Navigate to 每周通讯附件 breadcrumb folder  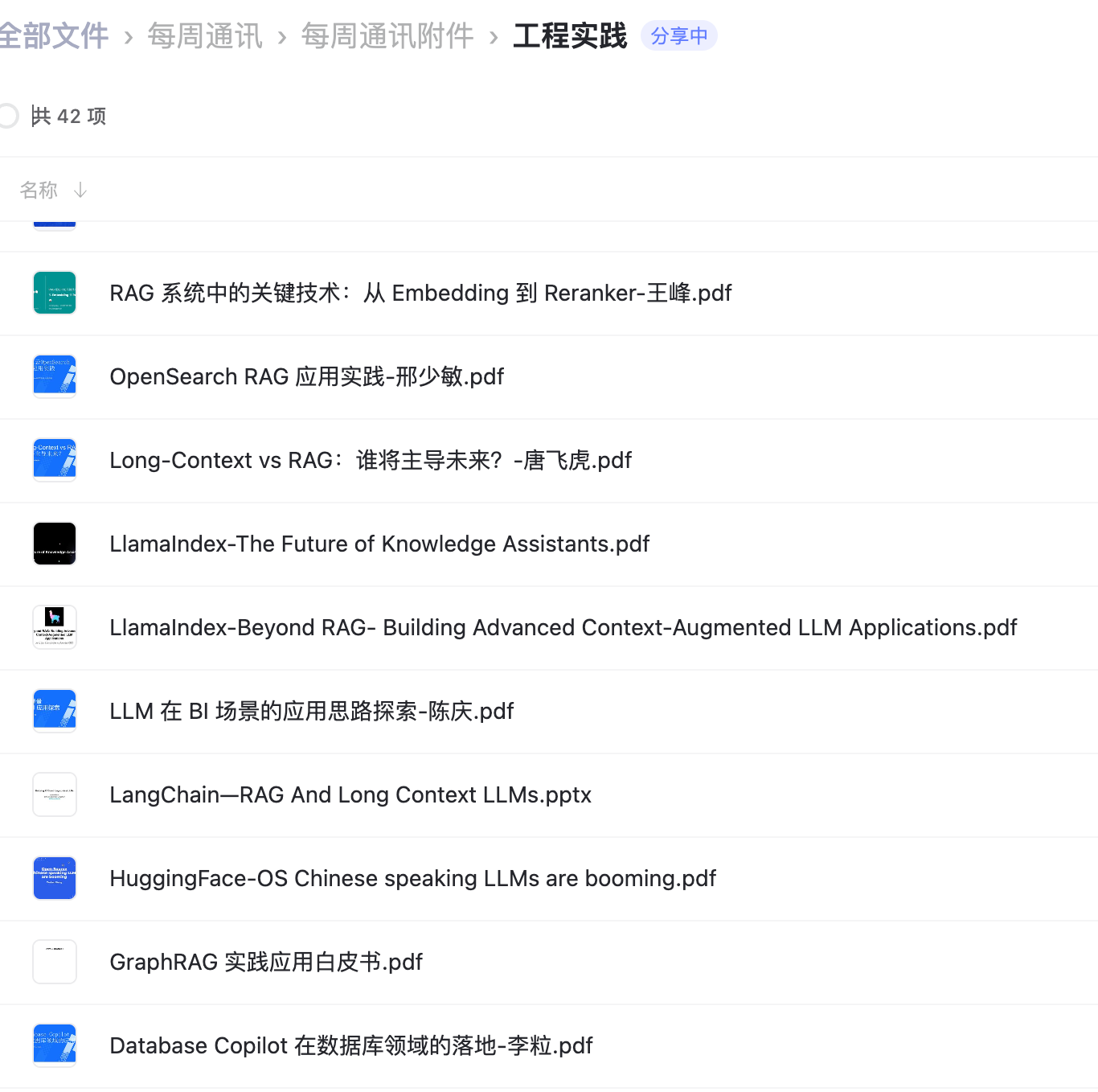[387, 36]
